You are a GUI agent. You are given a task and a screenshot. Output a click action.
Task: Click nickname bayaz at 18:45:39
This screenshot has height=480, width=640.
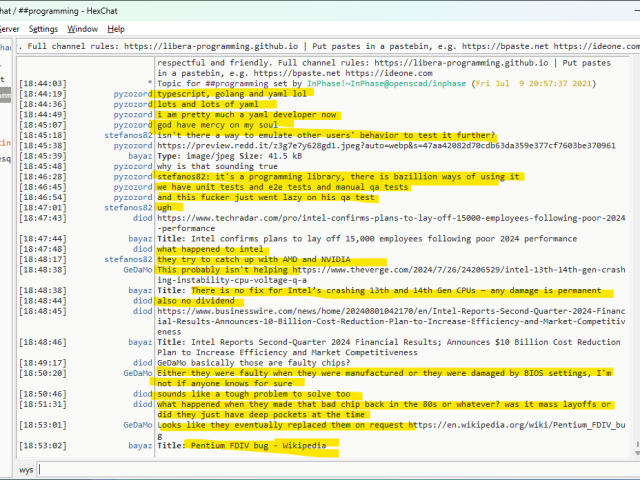click(x=139, y=155)
